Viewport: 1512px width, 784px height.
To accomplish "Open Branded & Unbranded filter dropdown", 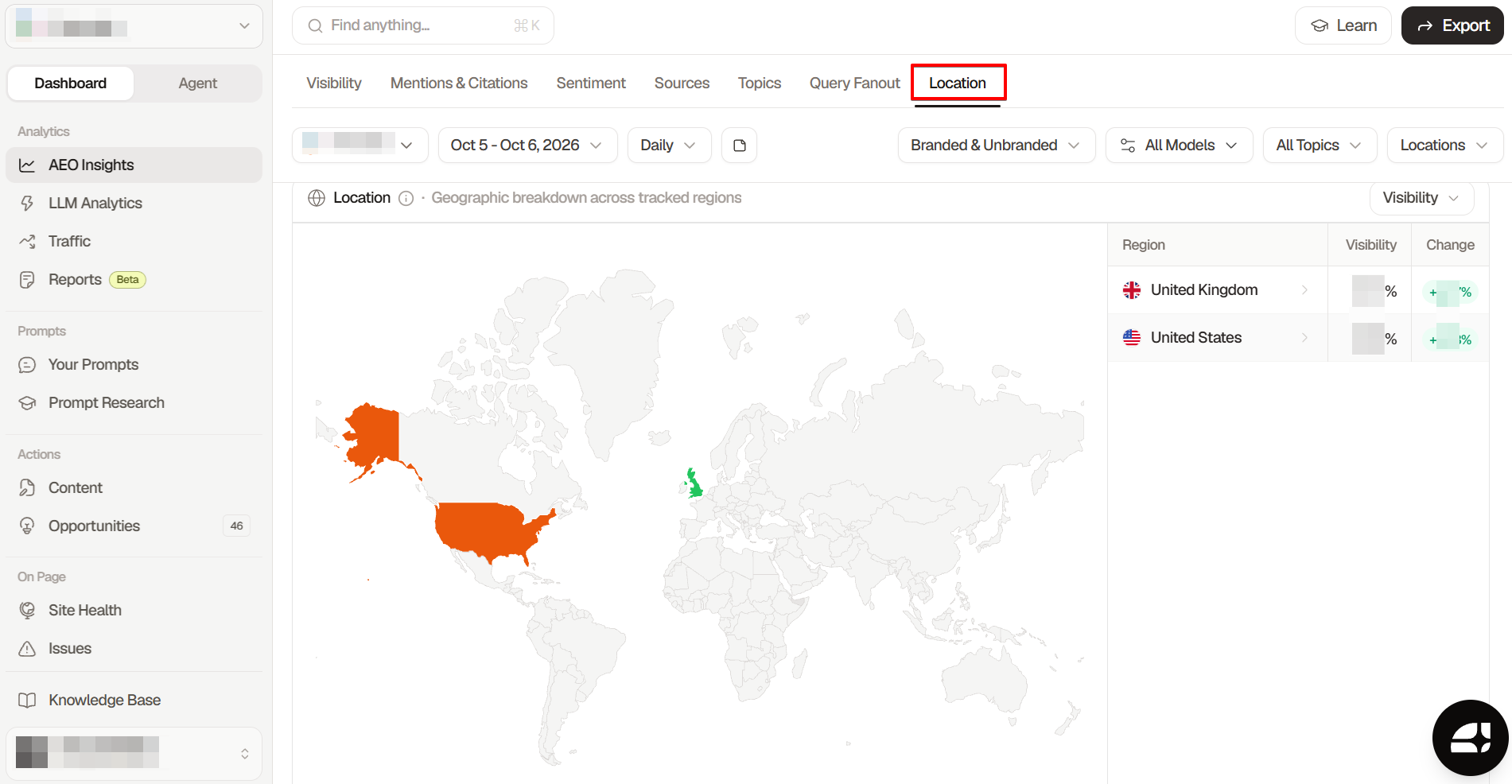I will click(996, 146).
